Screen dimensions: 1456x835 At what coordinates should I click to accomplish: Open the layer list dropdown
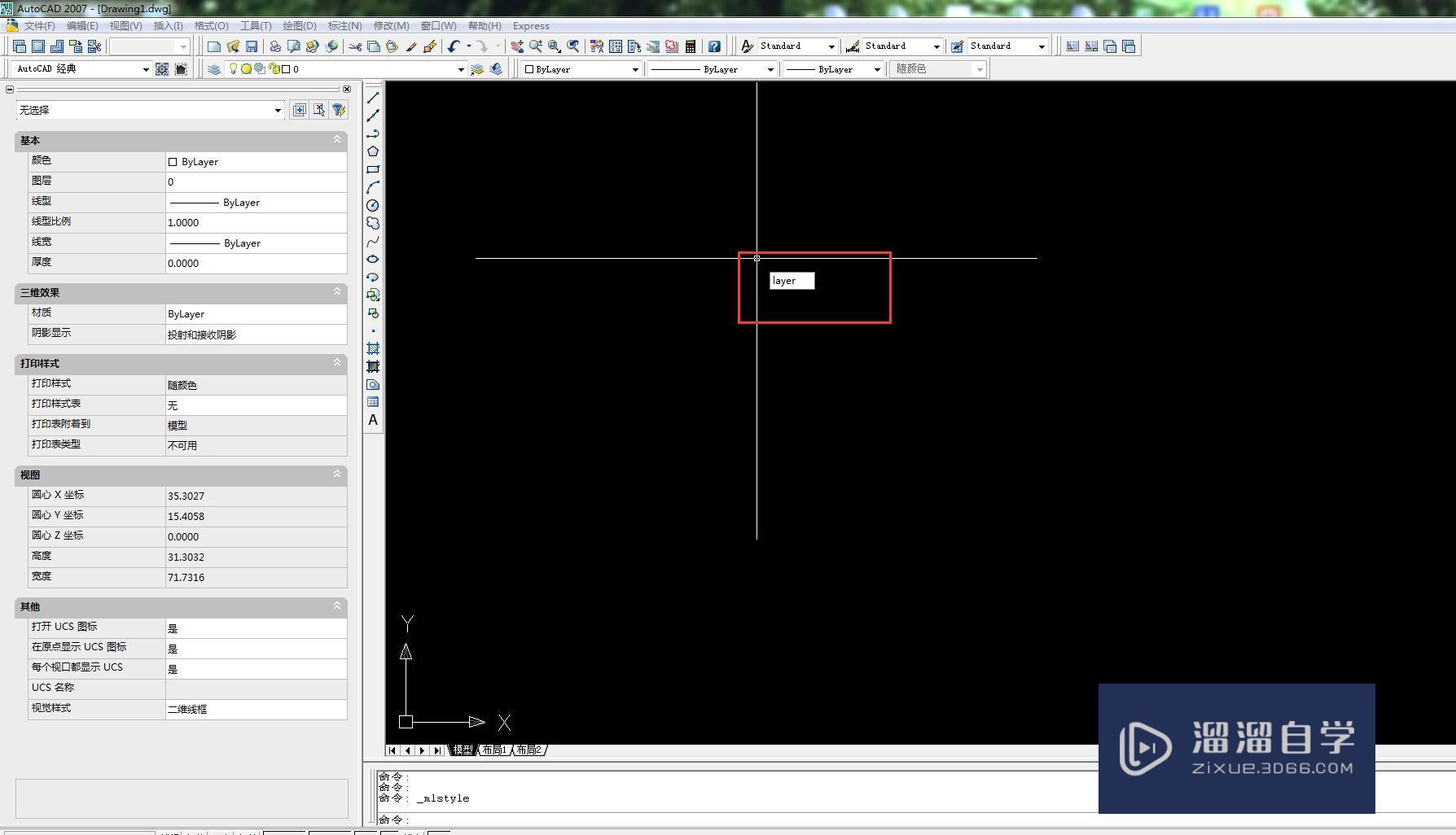point(461,69)
